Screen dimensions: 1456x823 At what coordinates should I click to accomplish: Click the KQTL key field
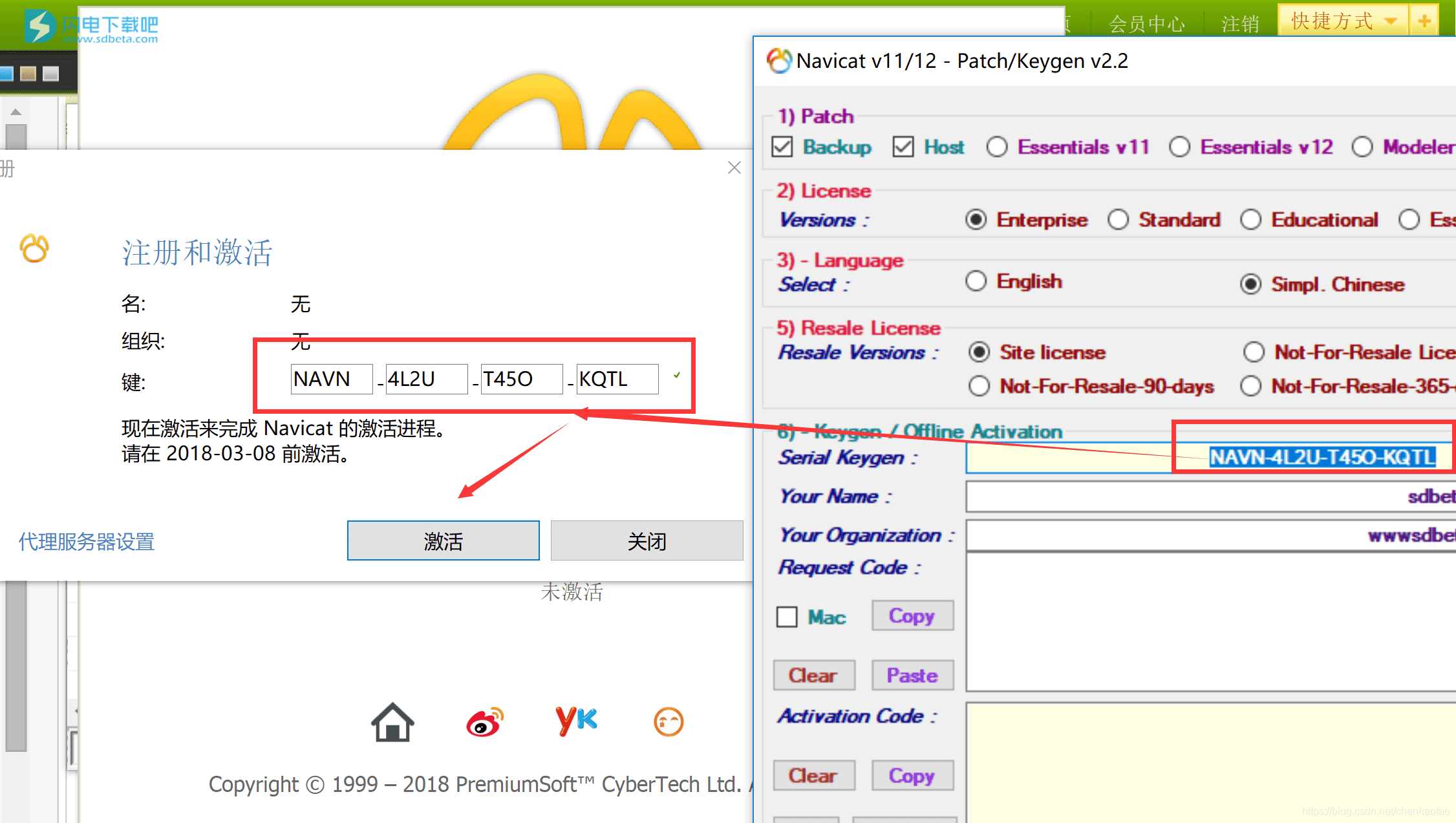coord(617,379)
